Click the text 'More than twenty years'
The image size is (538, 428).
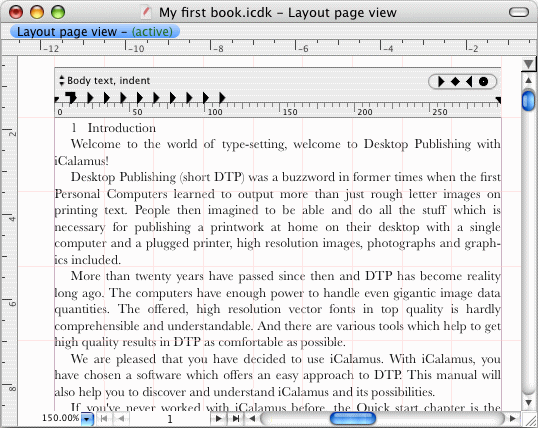(x=137, y=276)
